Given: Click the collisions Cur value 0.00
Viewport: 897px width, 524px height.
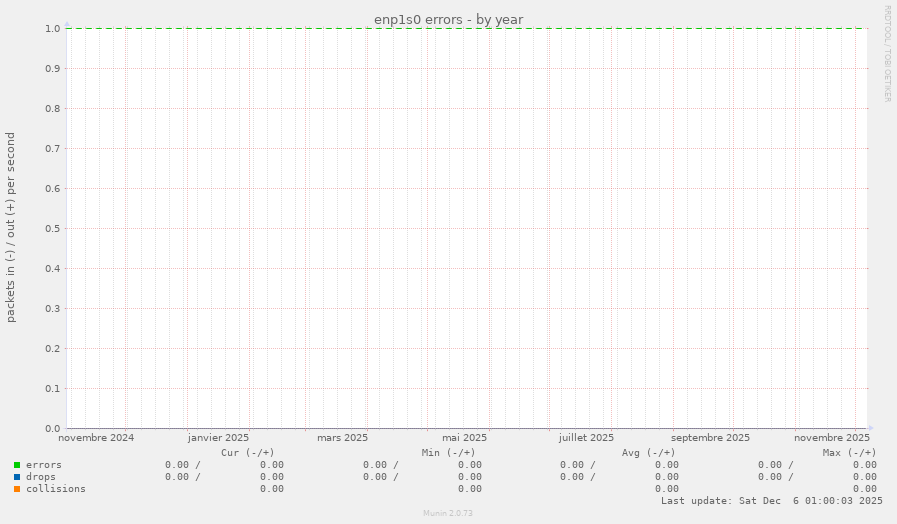Looking at the screenshot, I should click(272, 489).
